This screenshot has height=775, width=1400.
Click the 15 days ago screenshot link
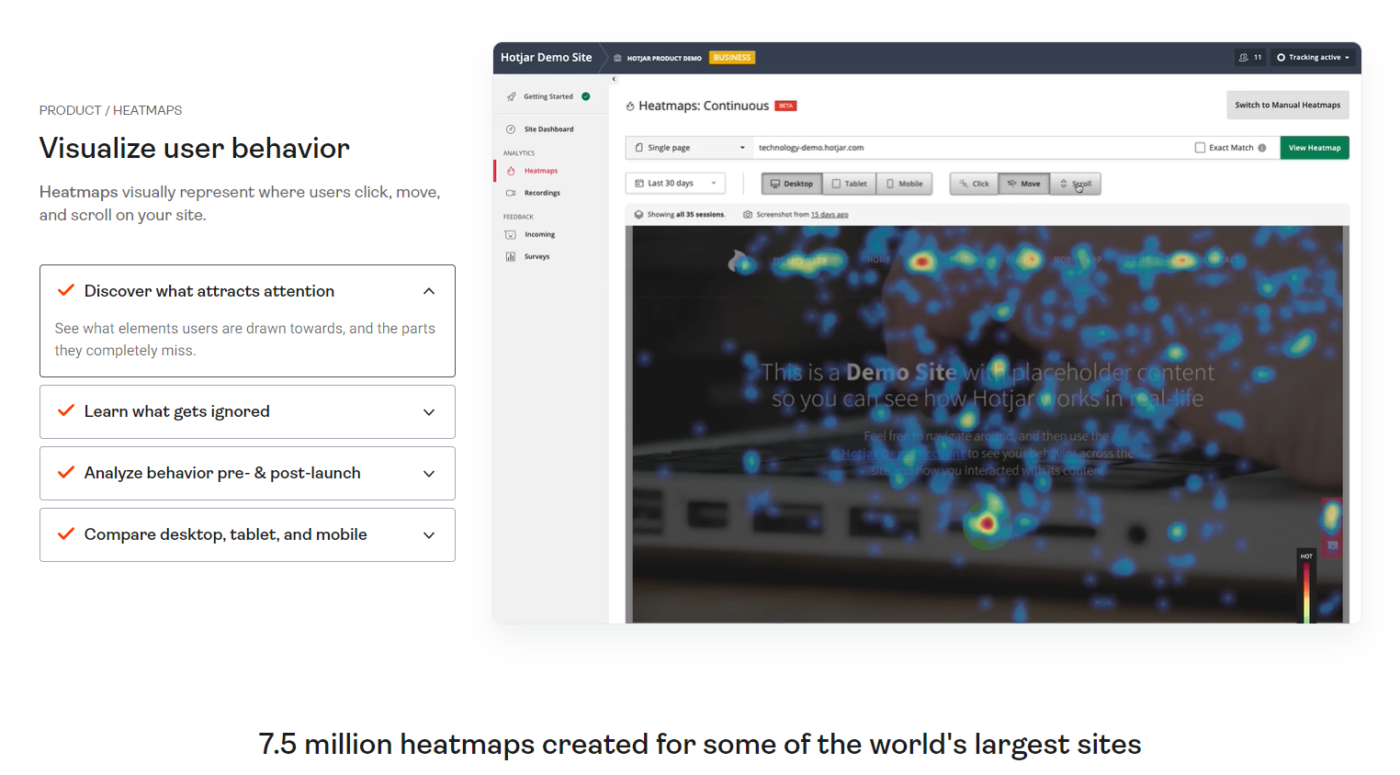tap(830, 215)
